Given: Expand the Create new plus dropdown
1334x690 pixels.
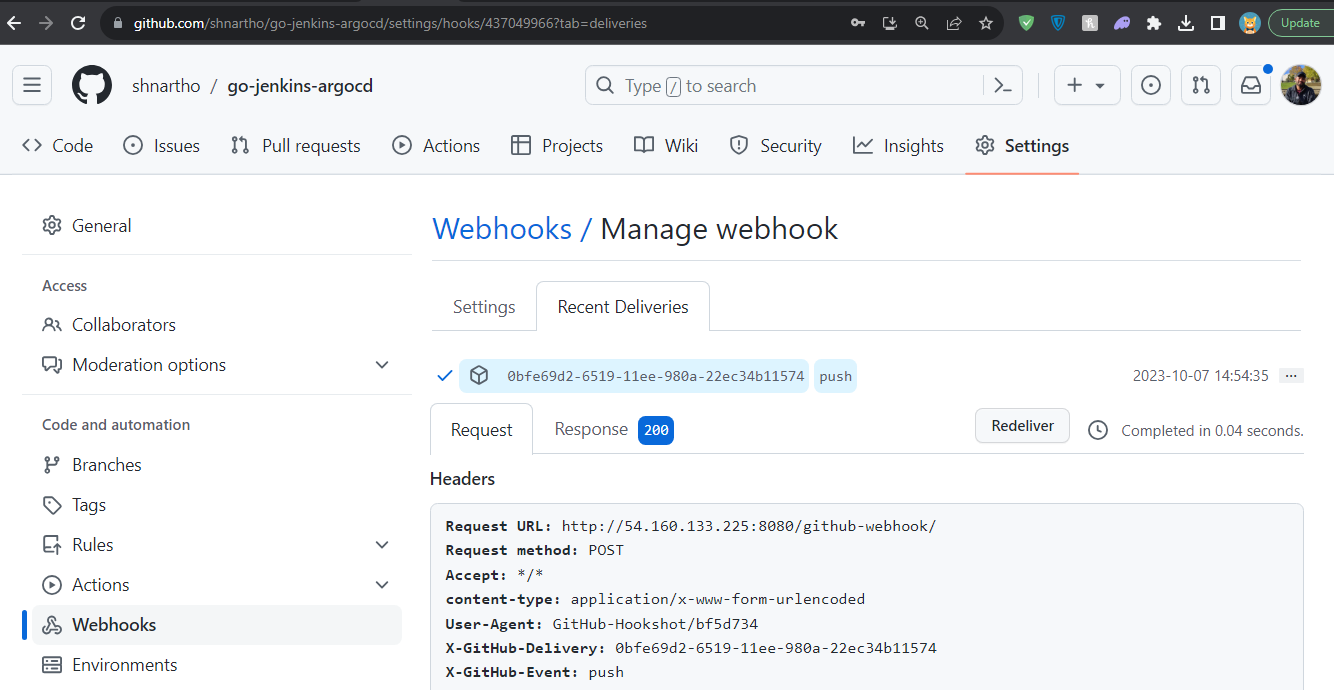Looking at the screenshot, I should (1086, 86).
